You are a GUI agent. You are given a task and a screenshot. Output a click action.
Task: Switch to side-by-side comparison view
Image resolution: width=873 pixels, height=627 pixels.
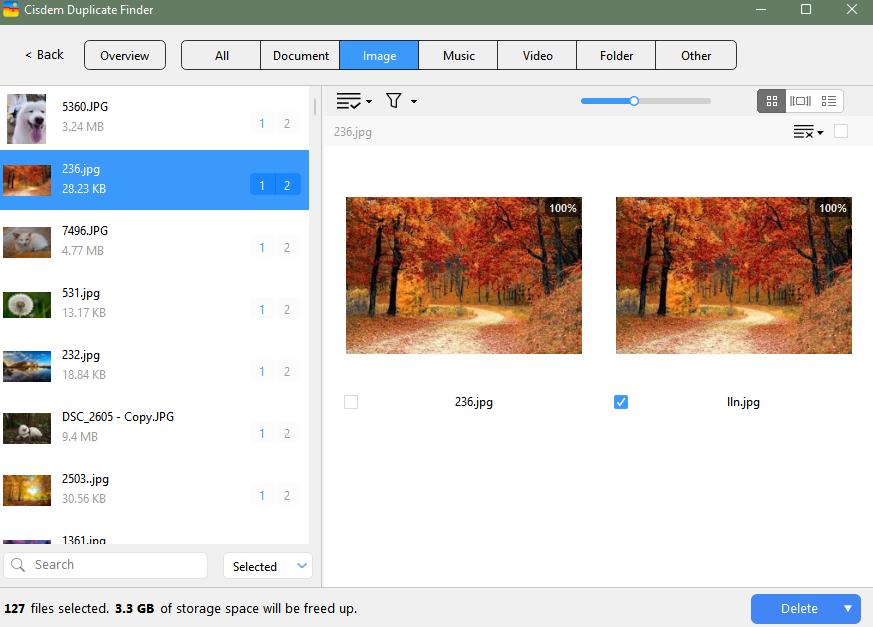(x=800, y=100)
